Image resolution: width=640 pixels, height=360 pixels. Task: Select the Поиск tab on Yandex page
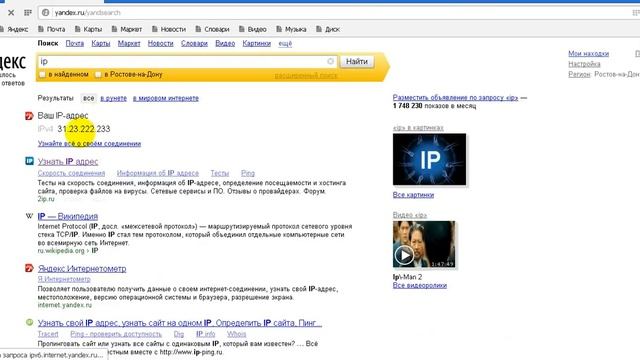[x=48, y=43]
